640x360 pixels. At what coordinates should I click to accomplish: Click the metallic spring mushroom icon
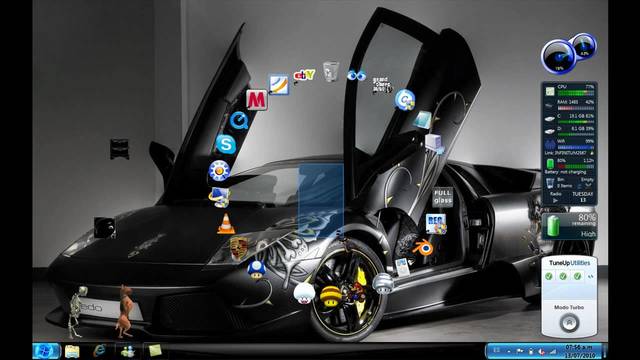[x=382, y=283]
